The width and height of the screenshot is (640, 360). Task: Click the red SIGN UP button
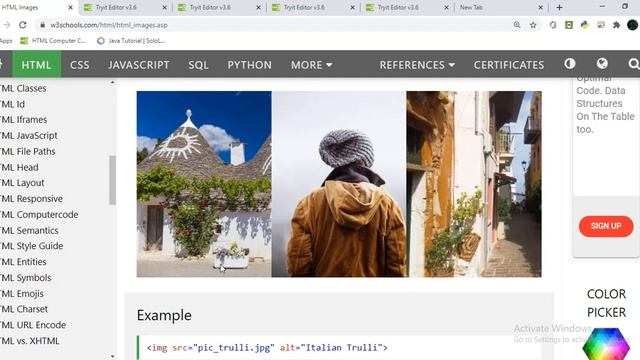(x=606, y=226)
